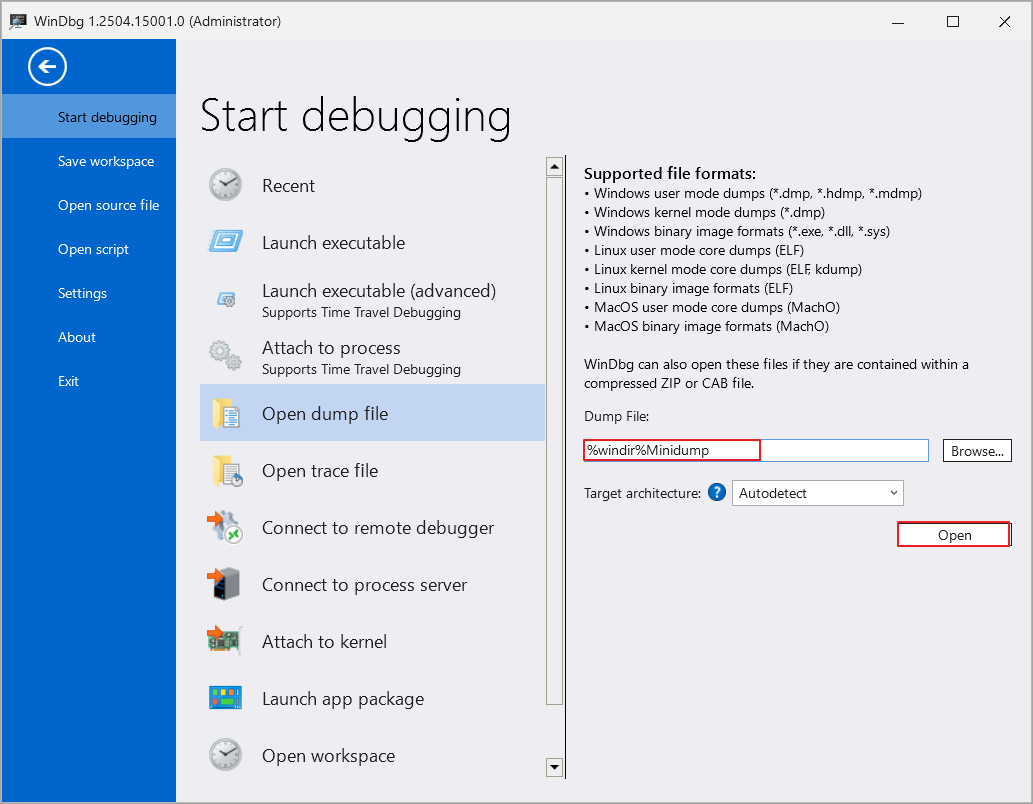Select the Connect to remote debugger label
Image resolution: width=1033 pixels, height=804 pixels.
[377, 528]
